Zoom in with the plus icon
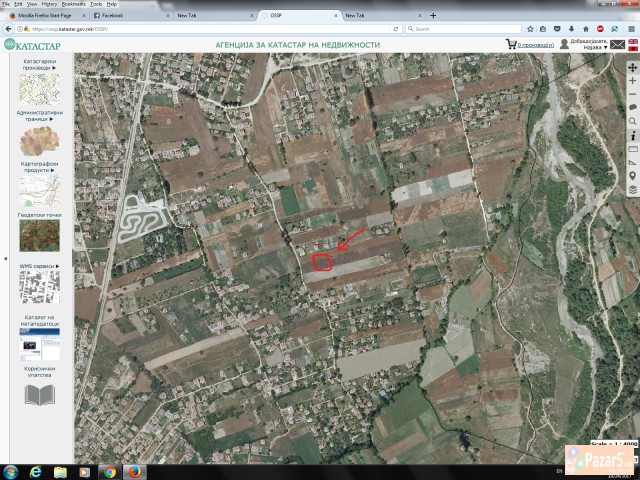The width and height of the screenshot is (640, 480). (632, 80)
